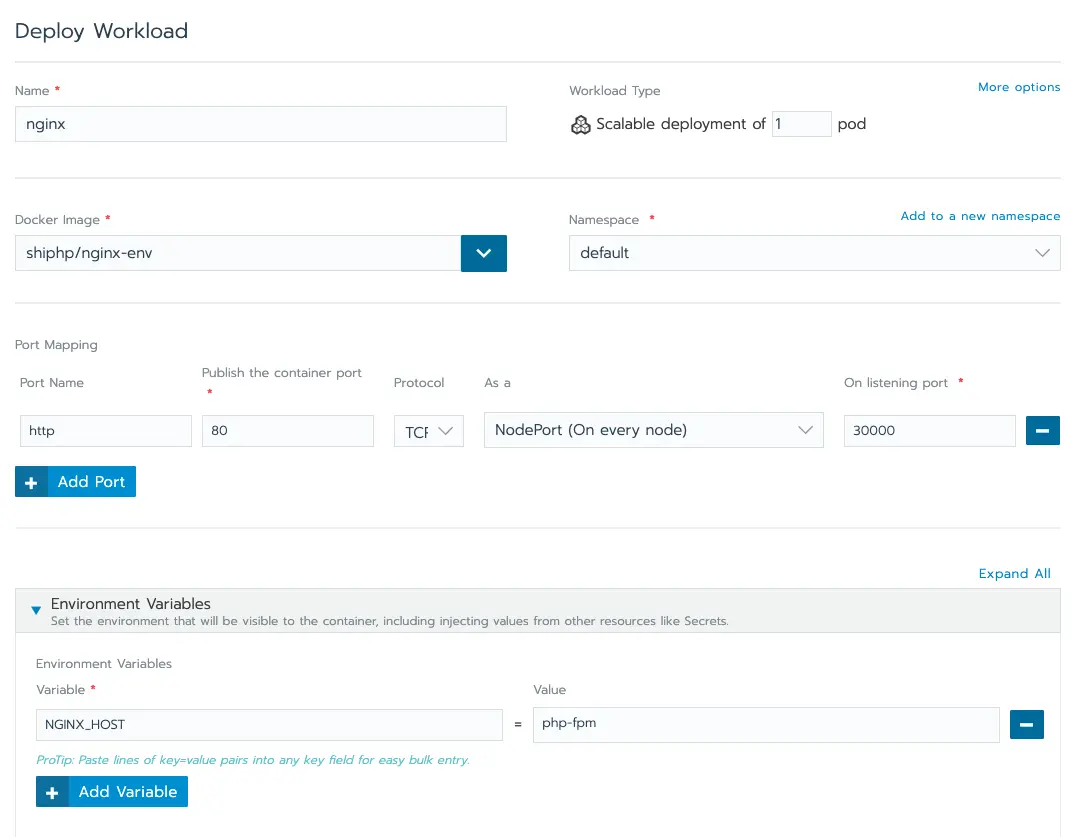Click the Expand All link

(1014, 574)
